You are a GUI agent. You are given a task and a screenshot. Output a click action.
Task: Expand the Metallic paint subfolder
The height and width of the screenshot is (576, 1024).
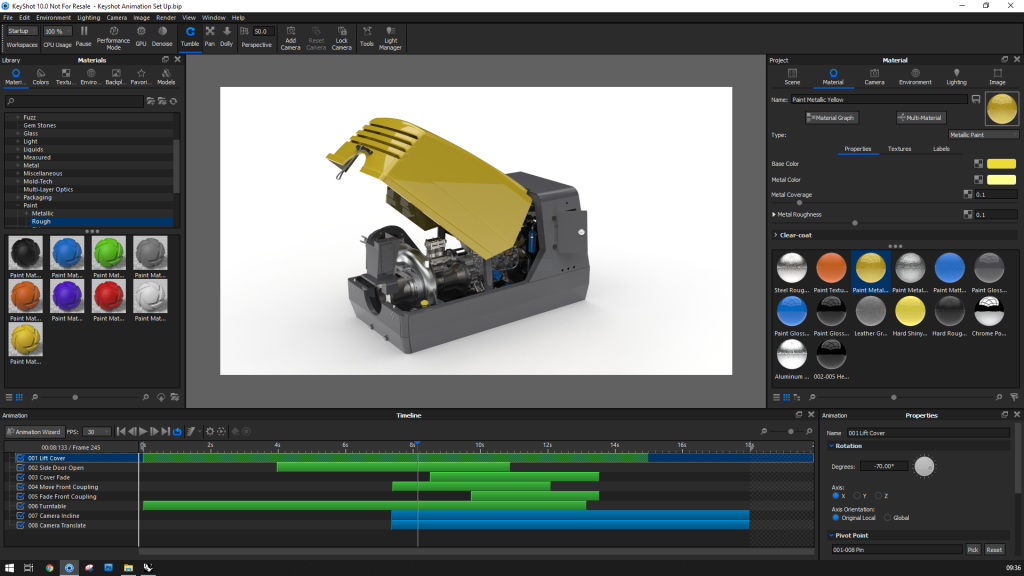(26, 214)
